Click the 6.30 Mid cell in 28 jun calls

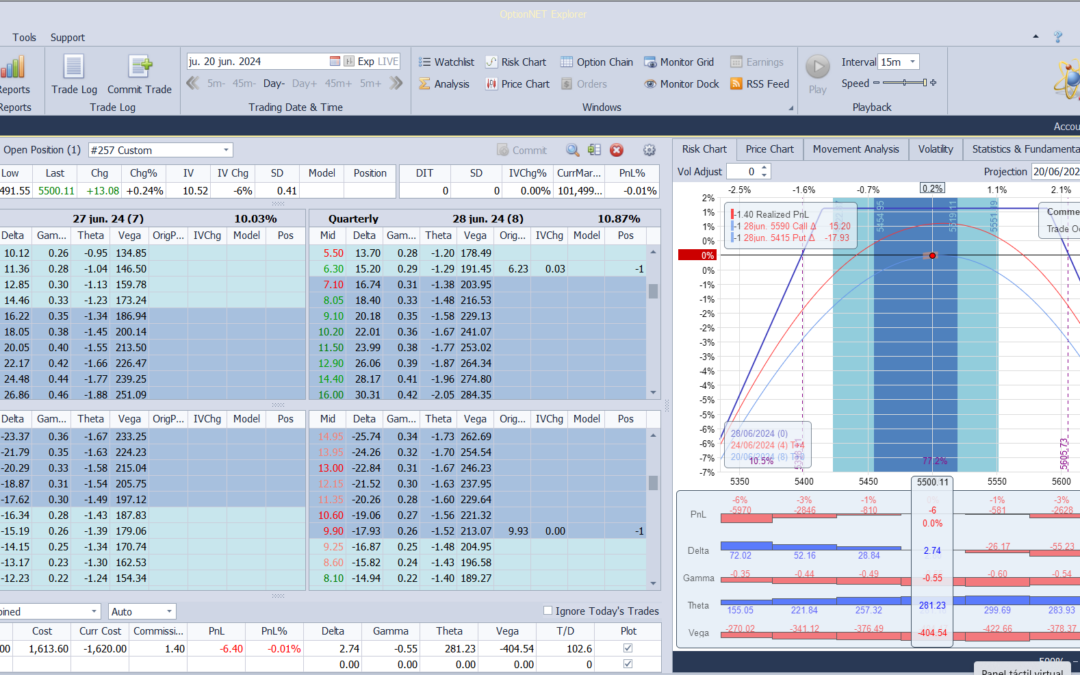[328, 269]
